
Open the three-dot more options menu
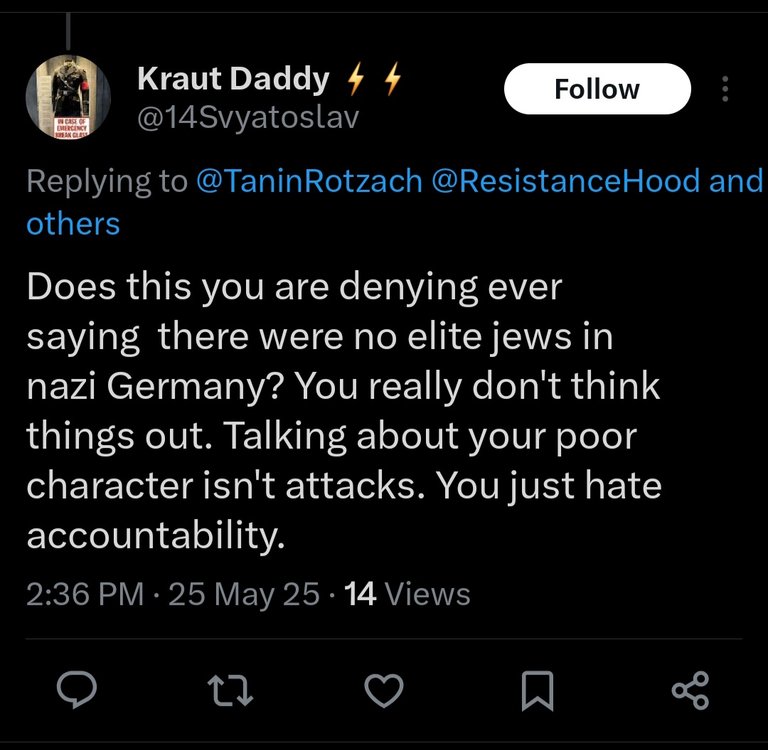(725, 89)
